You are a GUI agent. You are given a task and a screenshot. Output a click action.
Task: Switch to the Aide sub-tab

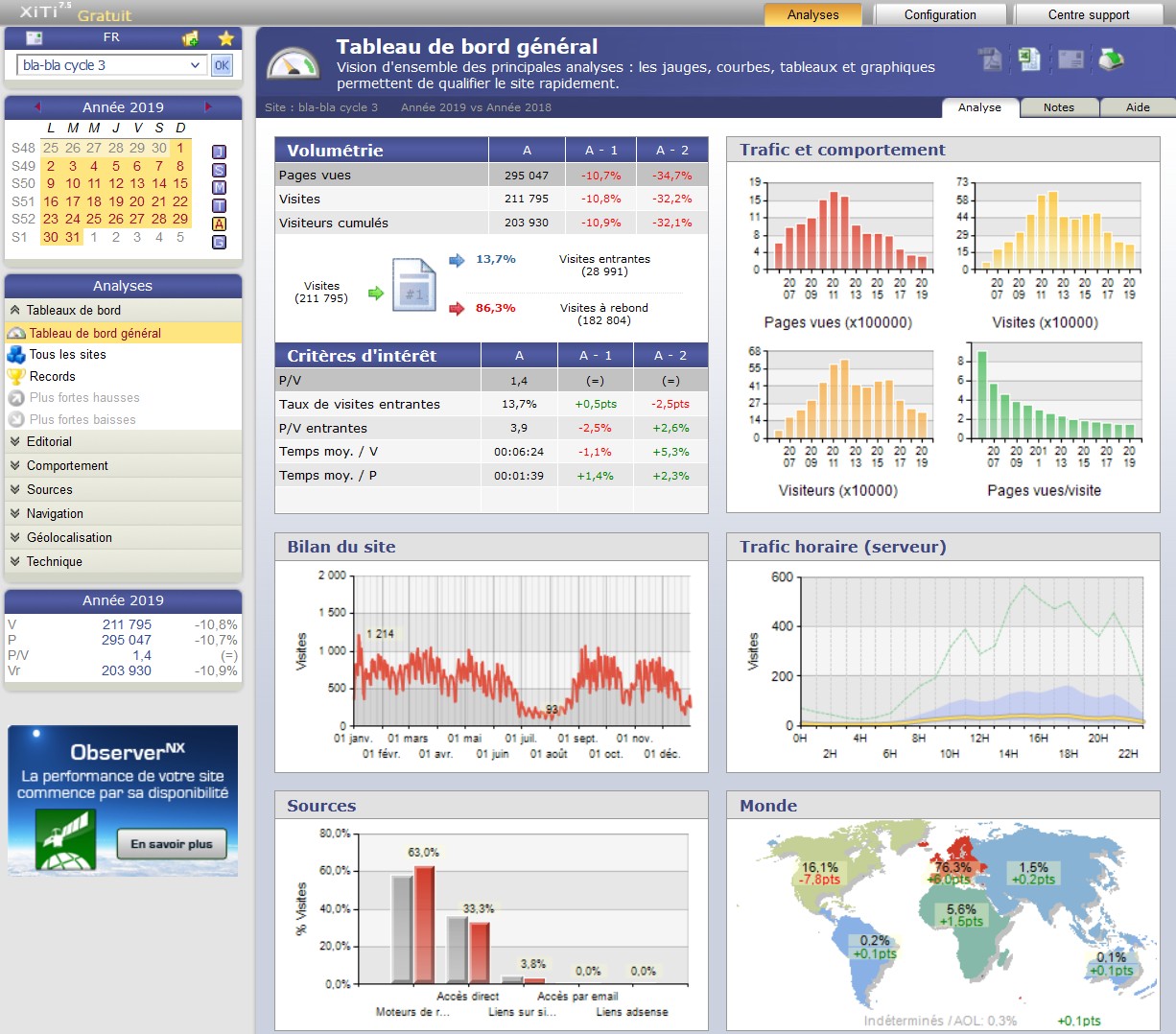point(1138,107)
